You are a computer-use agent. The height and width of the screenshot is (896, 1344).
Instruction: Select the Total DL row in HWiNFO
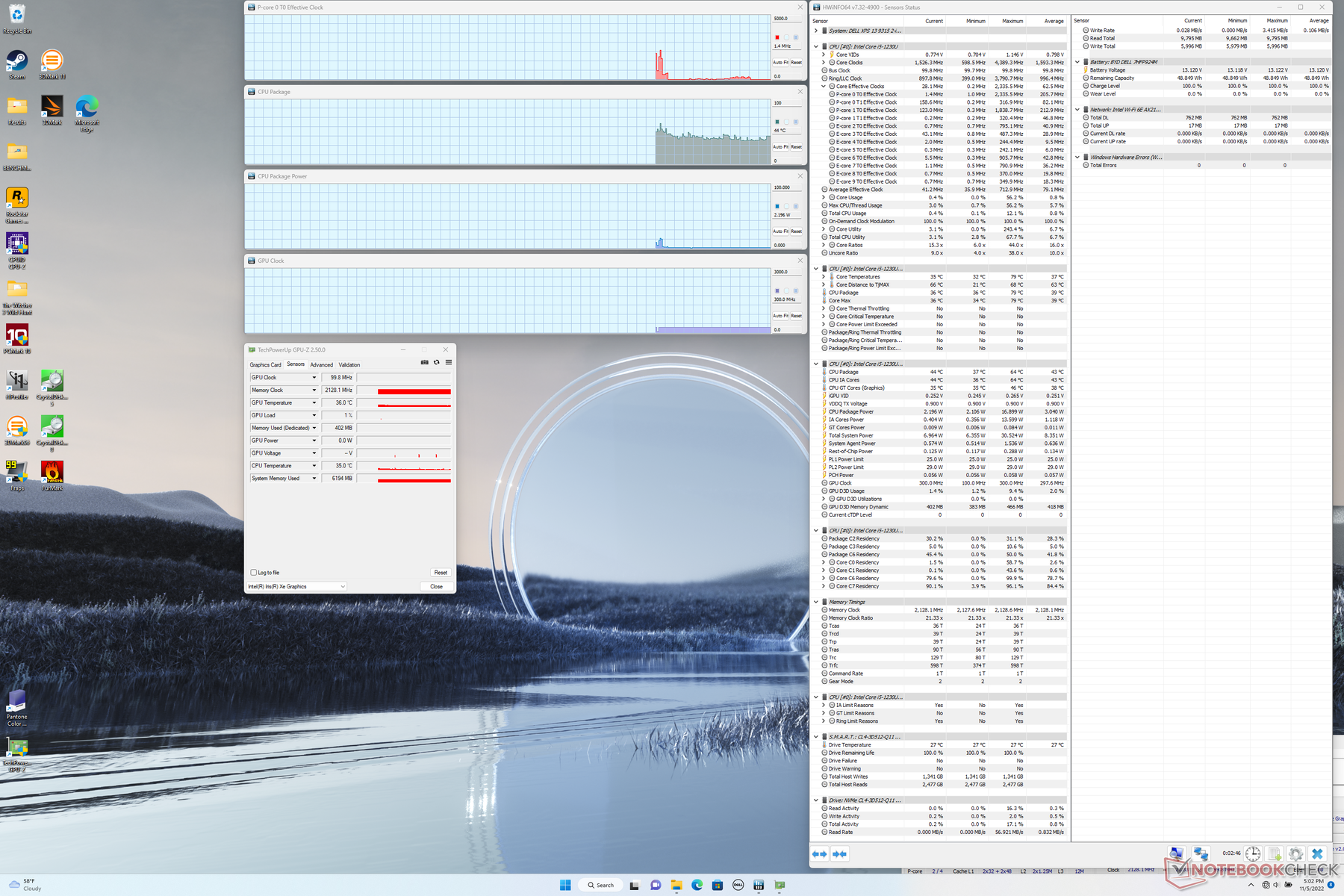click(1206, 117)
